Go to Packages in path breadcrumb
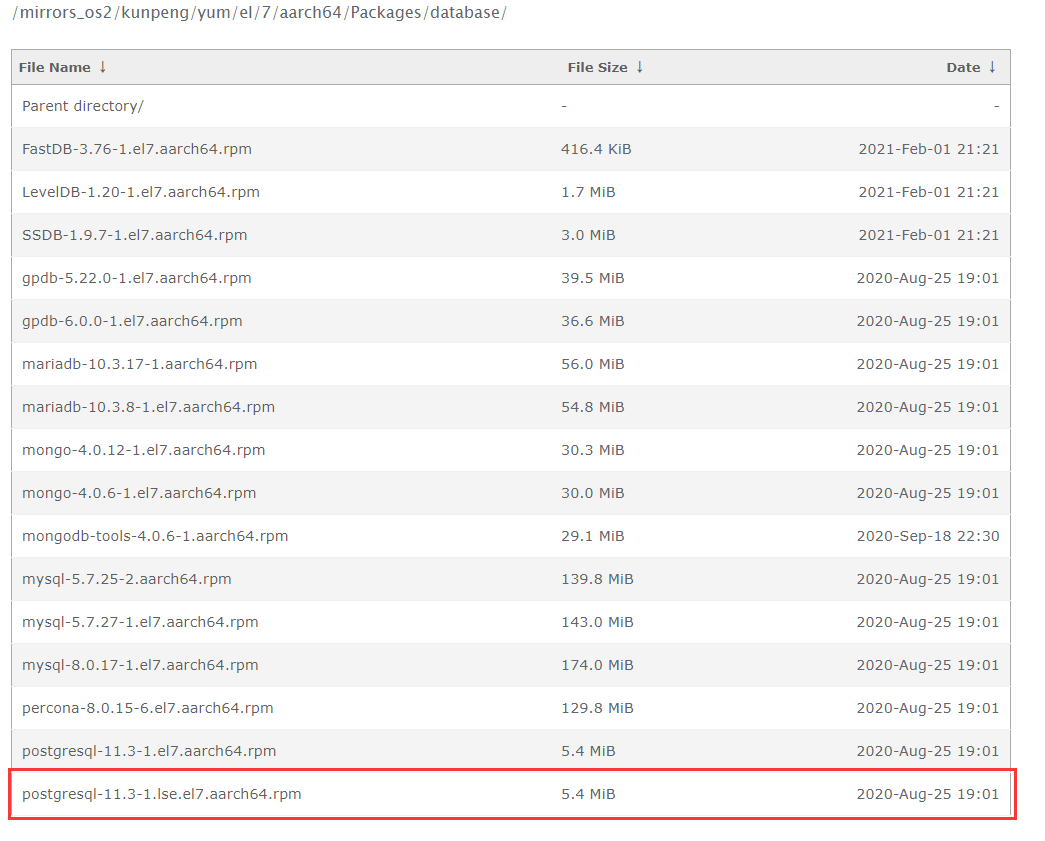1045x841 pixels. pyautogui.click(x=386, y=13)
